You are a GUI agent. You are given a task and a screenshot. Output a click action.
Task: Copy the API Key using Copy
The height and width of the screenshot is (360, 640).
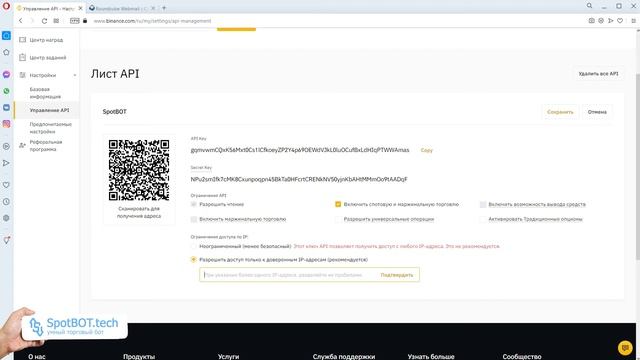427,150
